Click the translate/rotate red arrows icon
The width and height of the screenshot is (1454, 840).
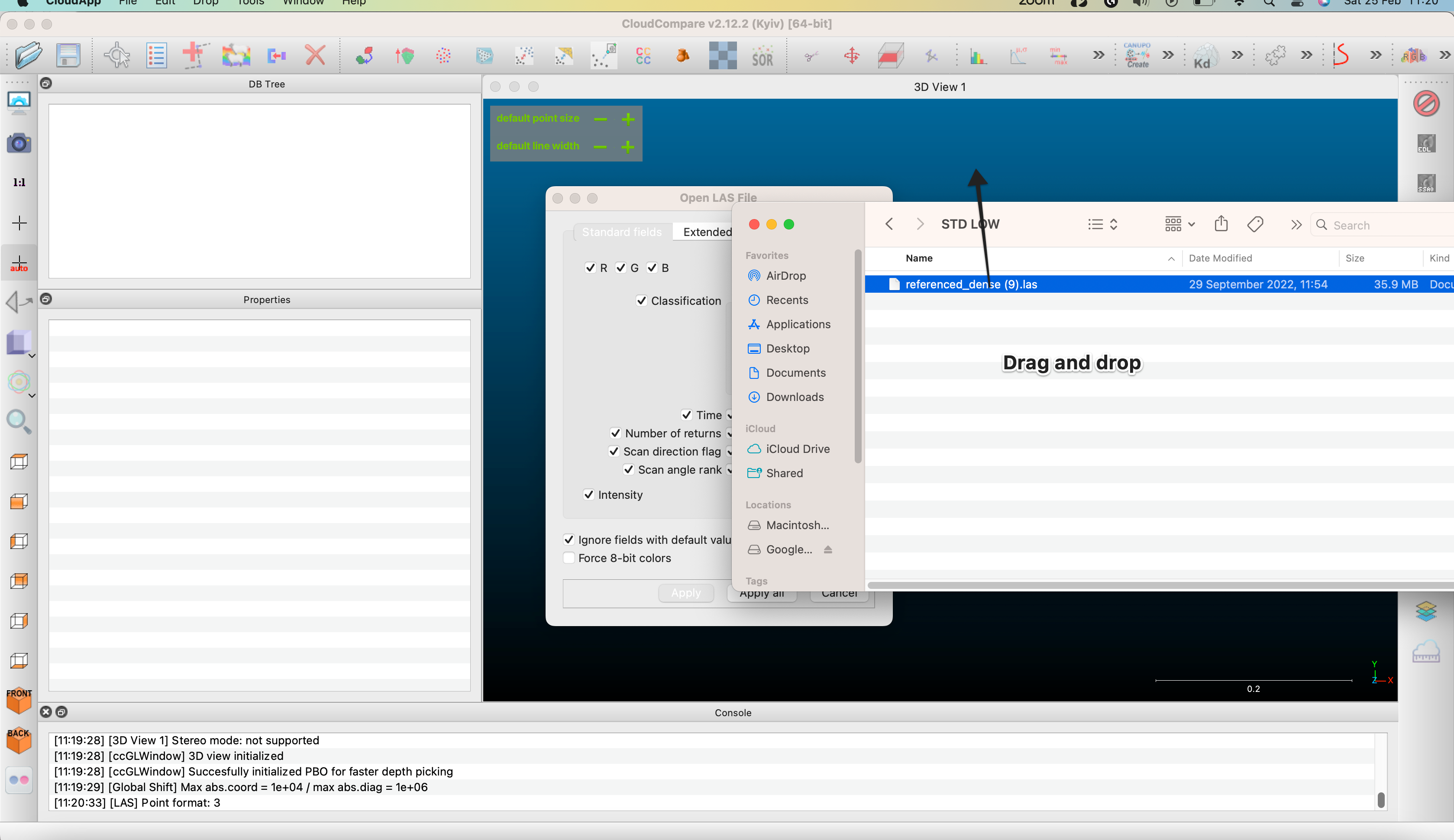[x=851, y=55]
